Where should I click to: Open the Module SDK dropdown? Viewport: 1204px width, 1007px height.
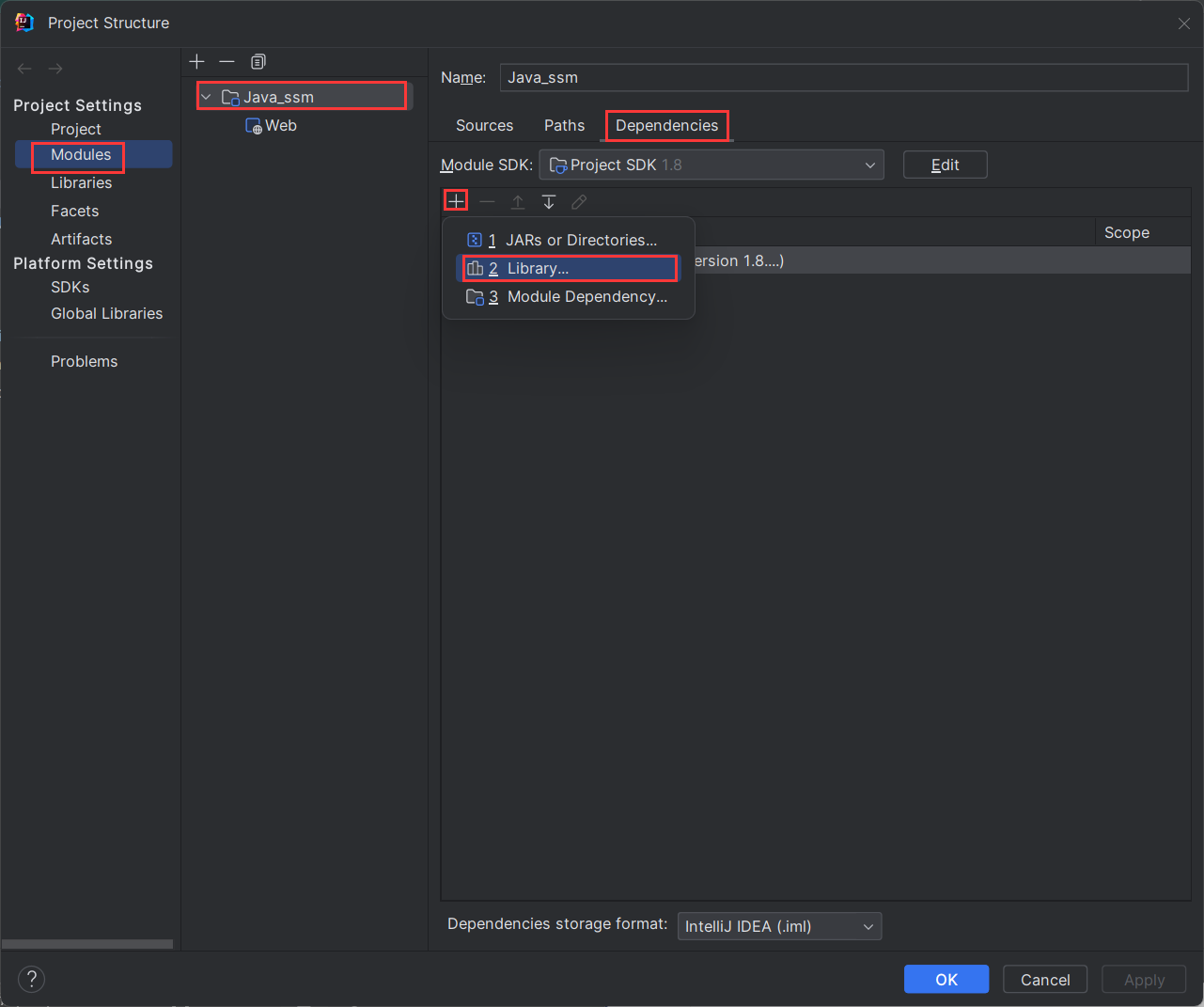pyautogui.click(x=711, y=165)
